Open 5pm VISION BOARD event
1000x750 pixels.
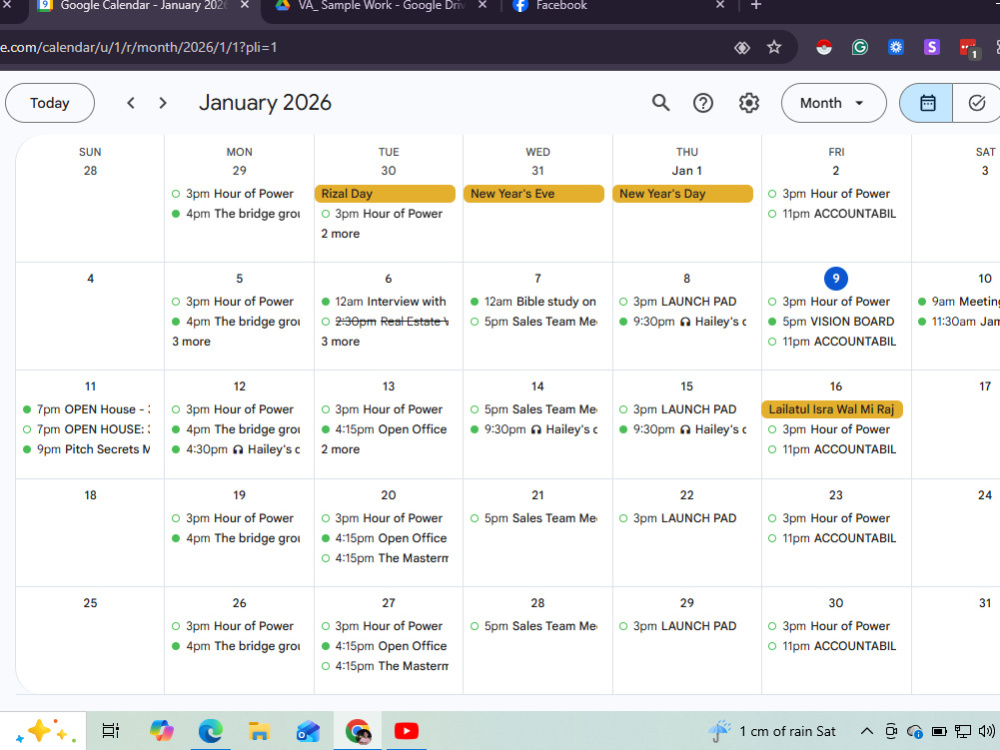coord(832,321)
